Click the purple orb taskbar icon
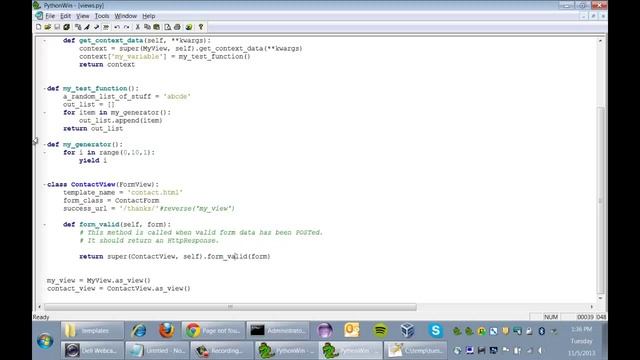The image size is (640, 360). point(324,330)
